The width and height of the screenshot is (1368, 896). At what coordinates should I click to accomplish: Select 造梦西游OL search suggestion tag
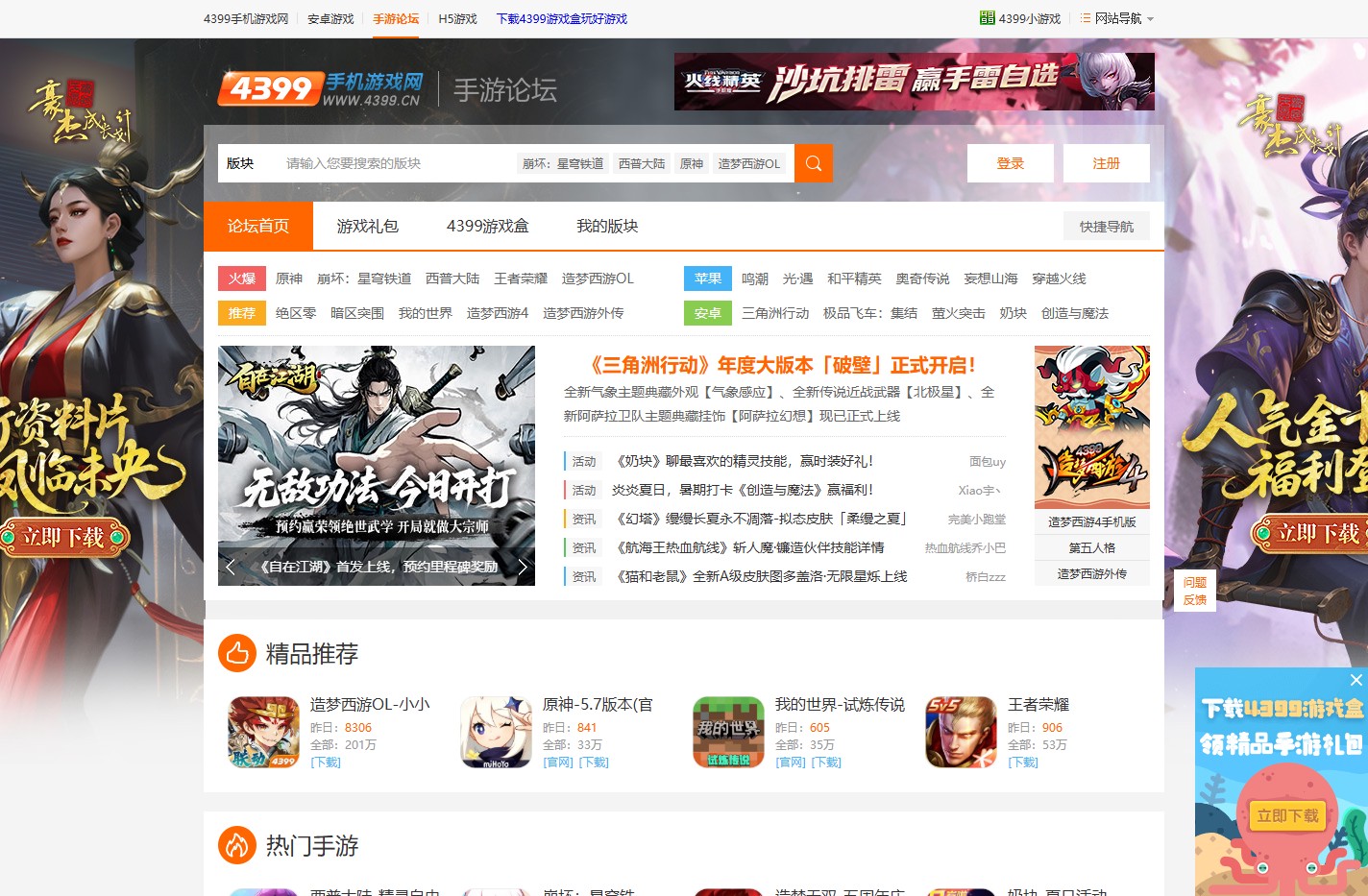pyautogui.click(x=749, y=163)
